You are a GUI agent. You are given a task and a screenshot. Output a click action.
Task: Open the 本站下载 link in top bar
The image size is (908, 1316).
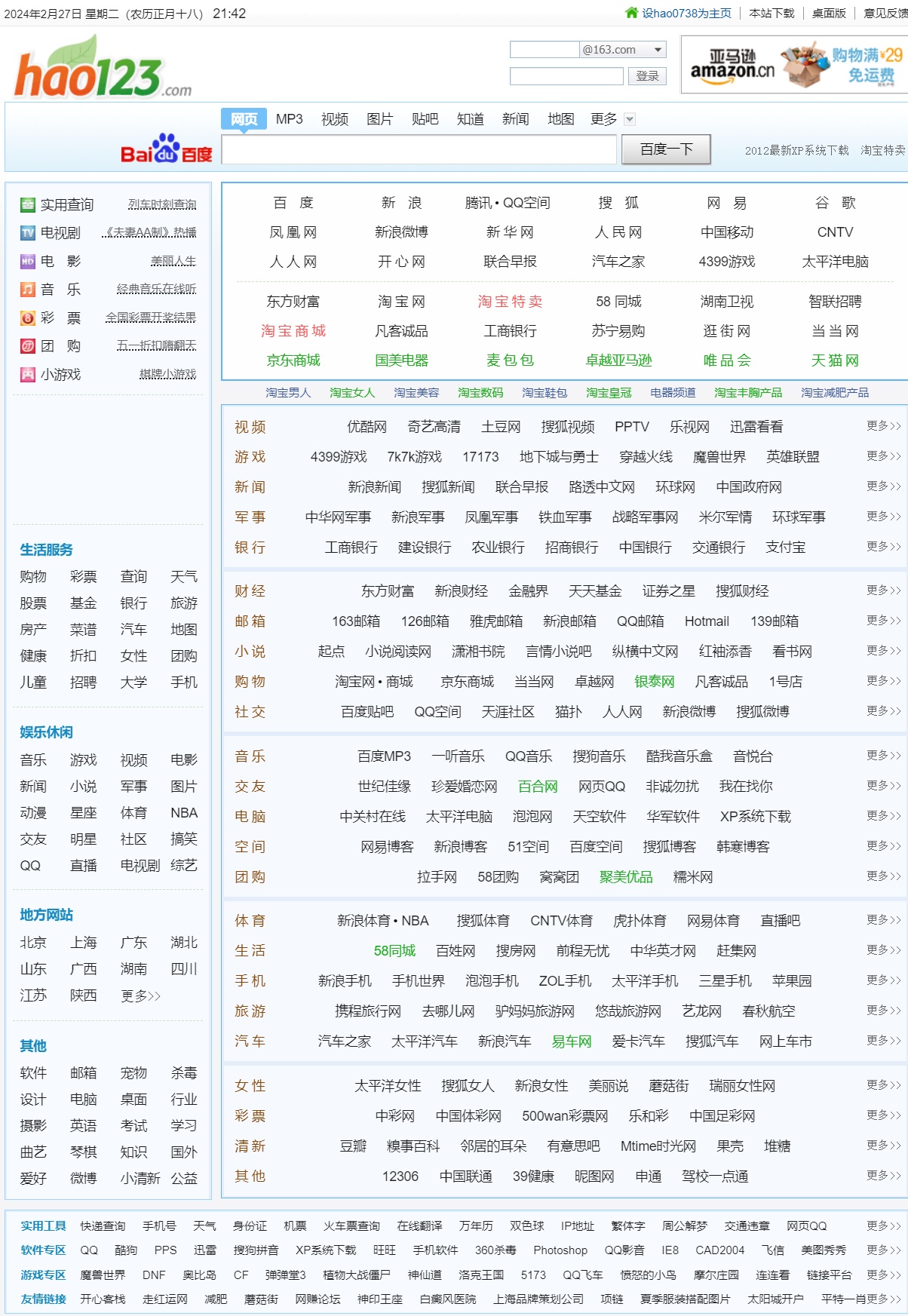pyautogui.click(x=771, y=13)
